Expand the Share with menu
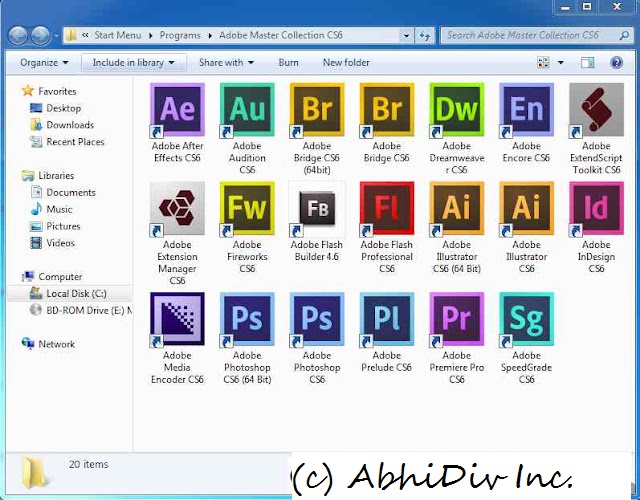This screenshot has width=640, height=500. 226,62
